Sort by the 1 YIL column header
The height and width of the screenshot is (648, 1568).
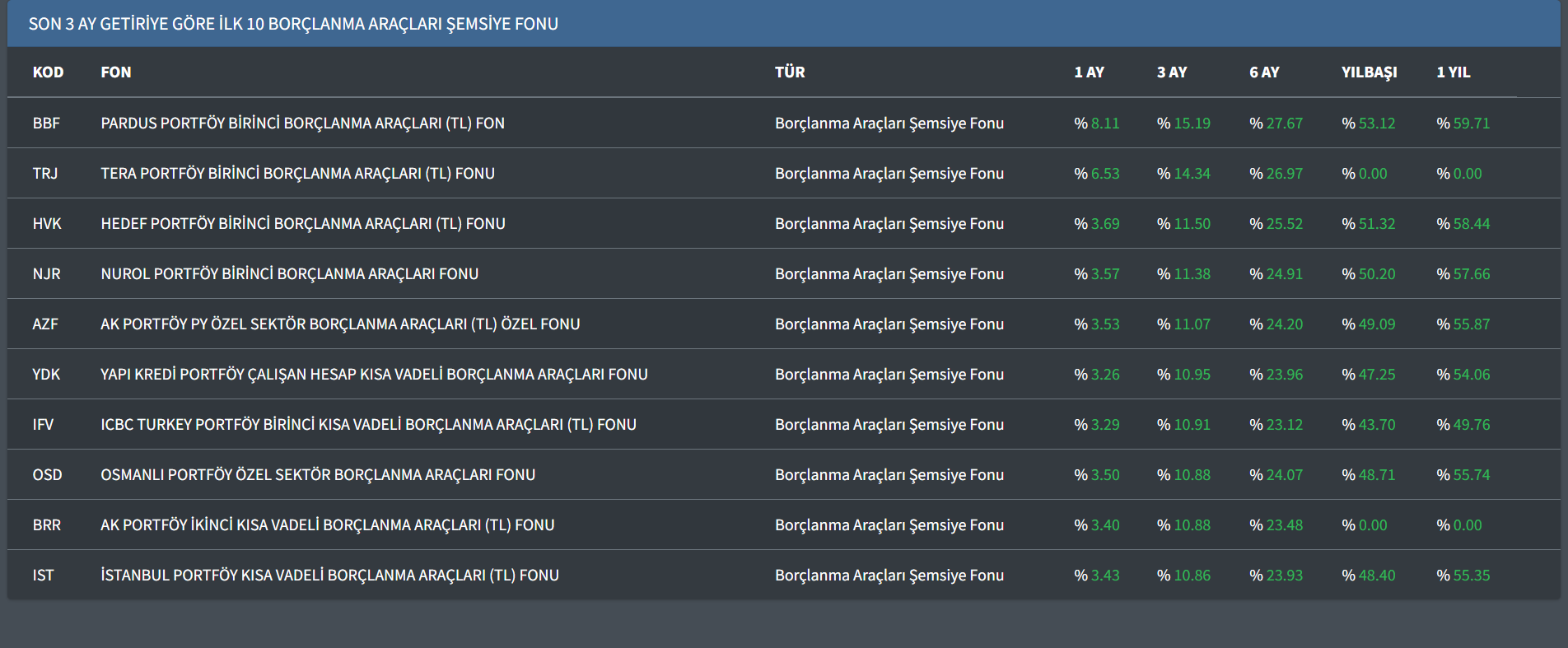click(x=1453, y=72)
